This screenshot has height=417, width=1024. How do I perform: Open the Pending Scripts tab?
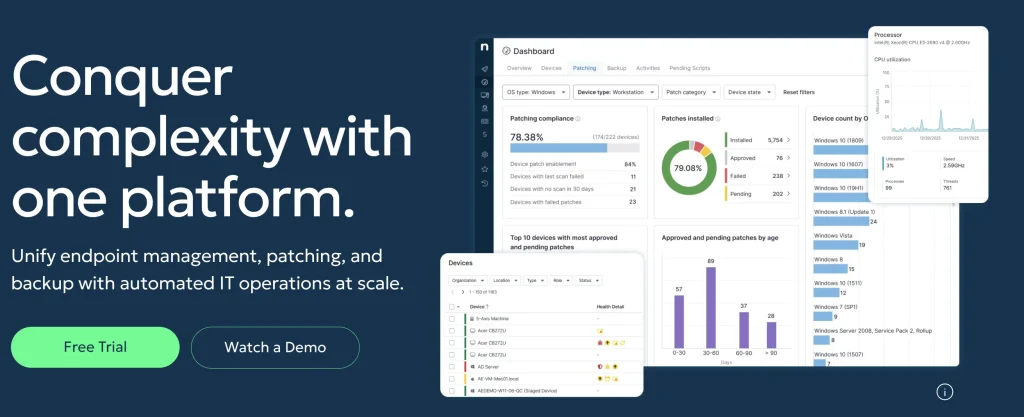point(690,68)
